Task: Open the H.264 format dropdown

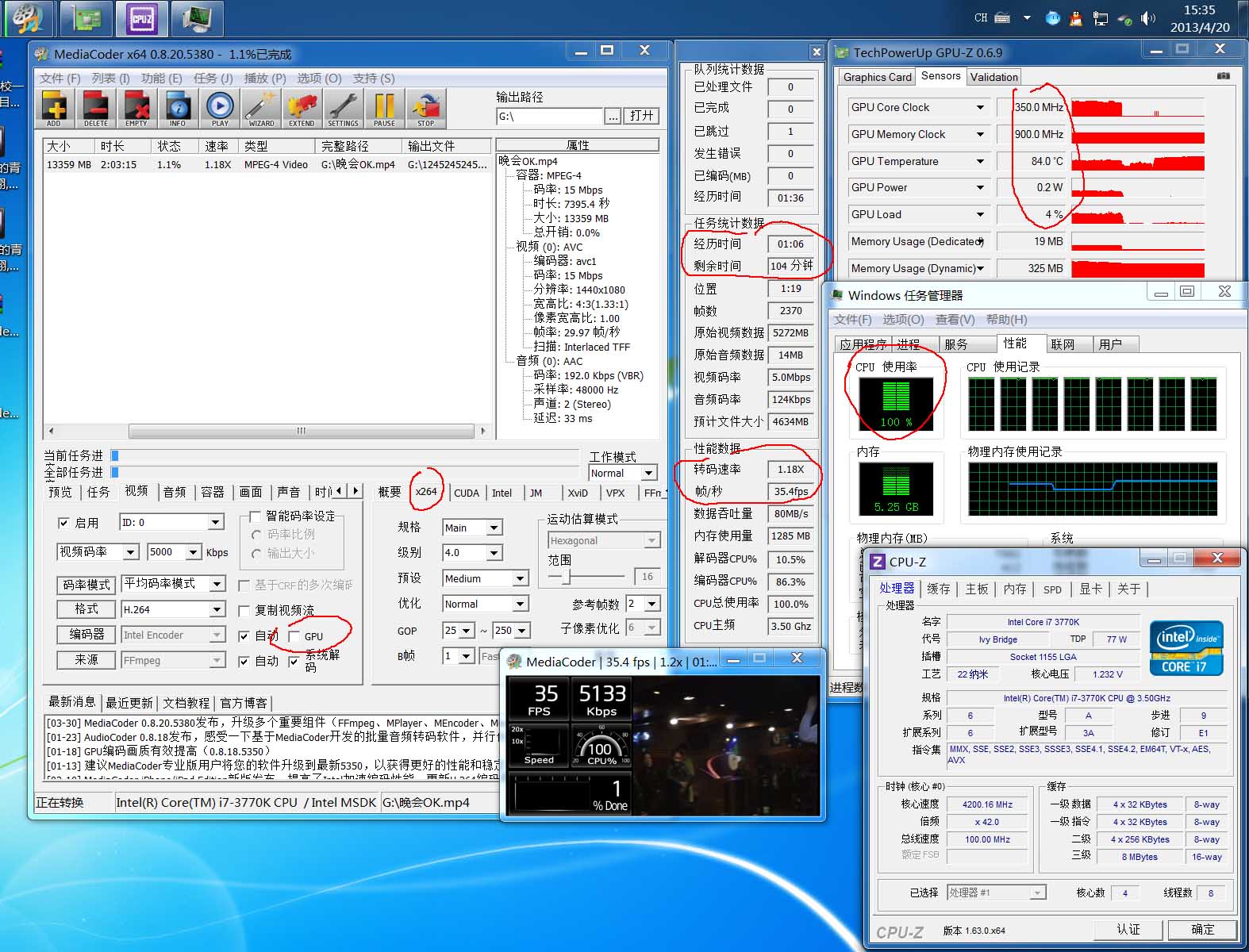Action: tap(217, 609)
